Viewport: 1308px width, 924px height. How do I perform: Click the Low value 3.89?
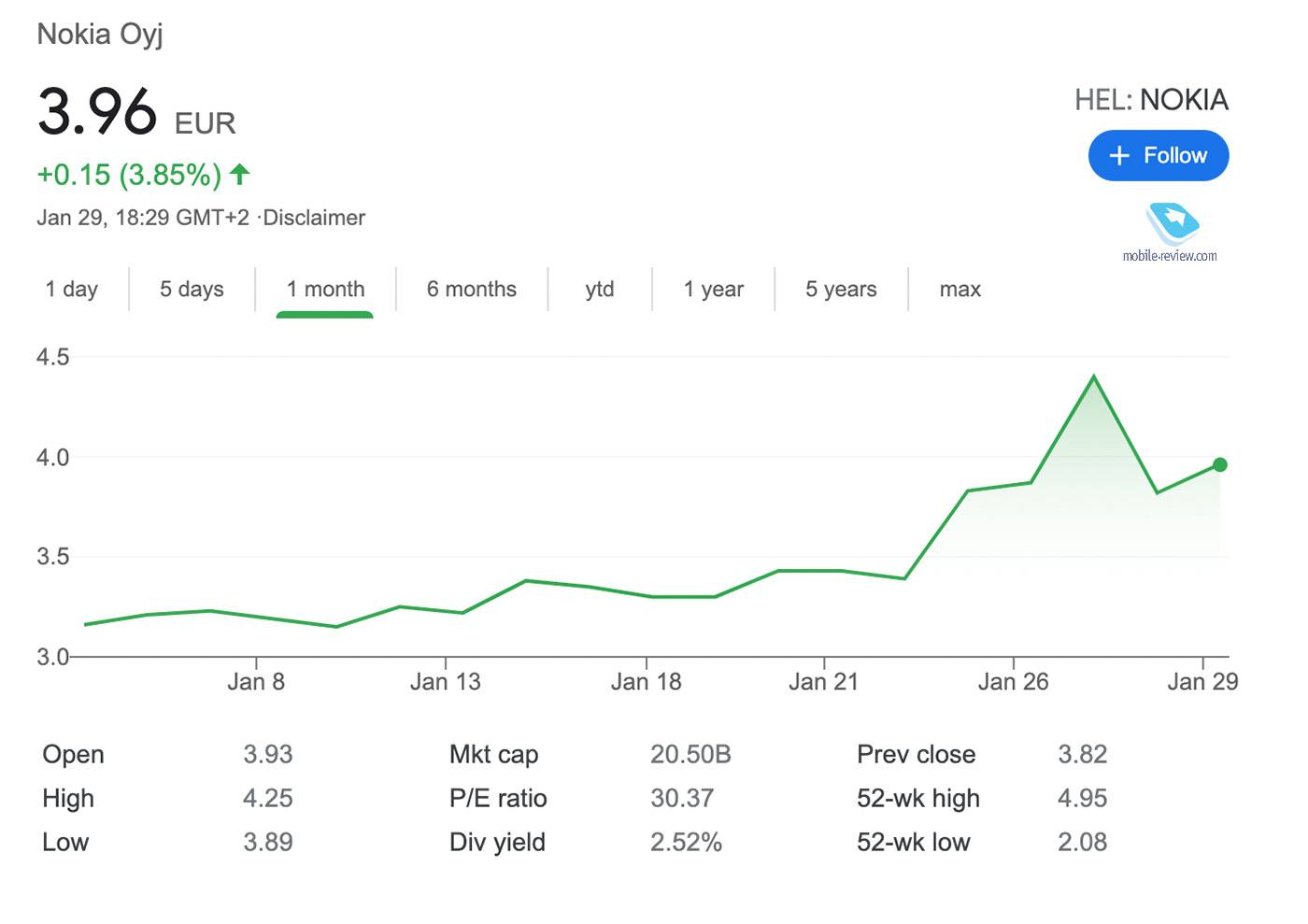(268, 843)
